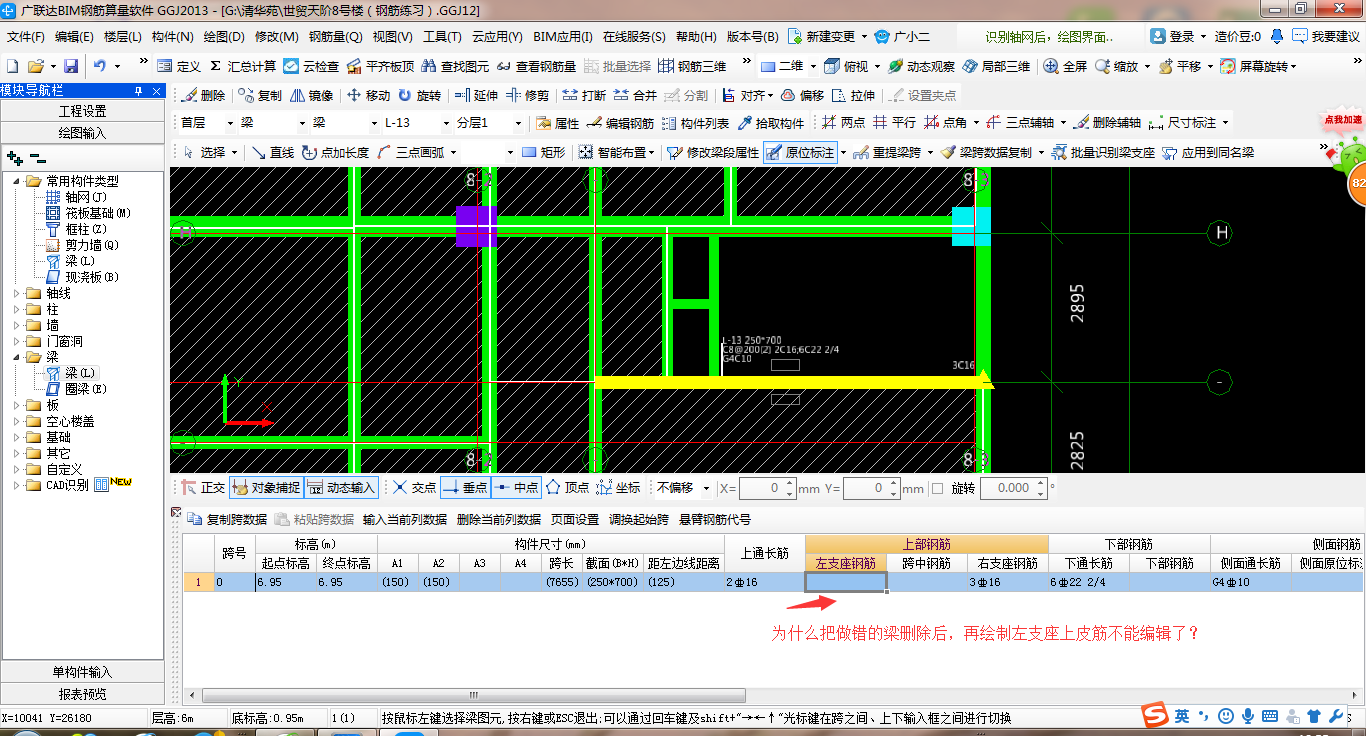The height and width of the screenshot is (736, 1366).
Task: Select the 修剪 trim tool
Action: [x=527, y=96]
